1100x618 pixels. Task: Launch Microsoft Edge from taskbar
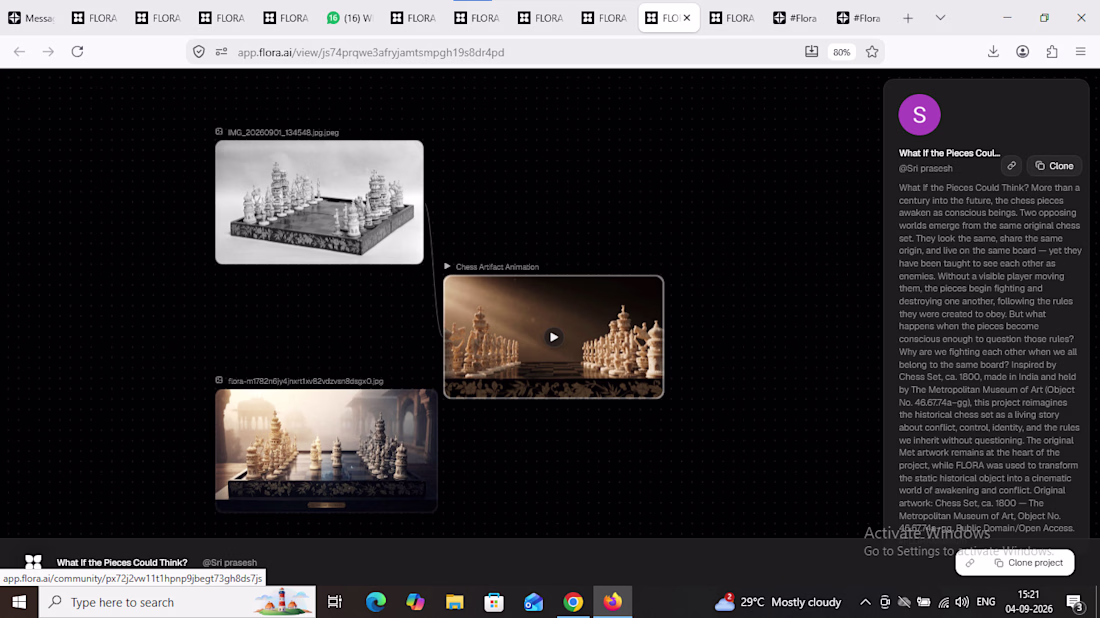[375, 602]
